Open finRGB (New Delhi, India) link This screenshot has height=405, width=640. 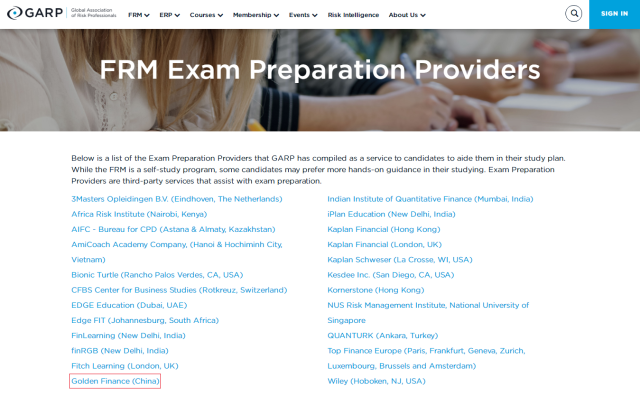coord(120,351)
